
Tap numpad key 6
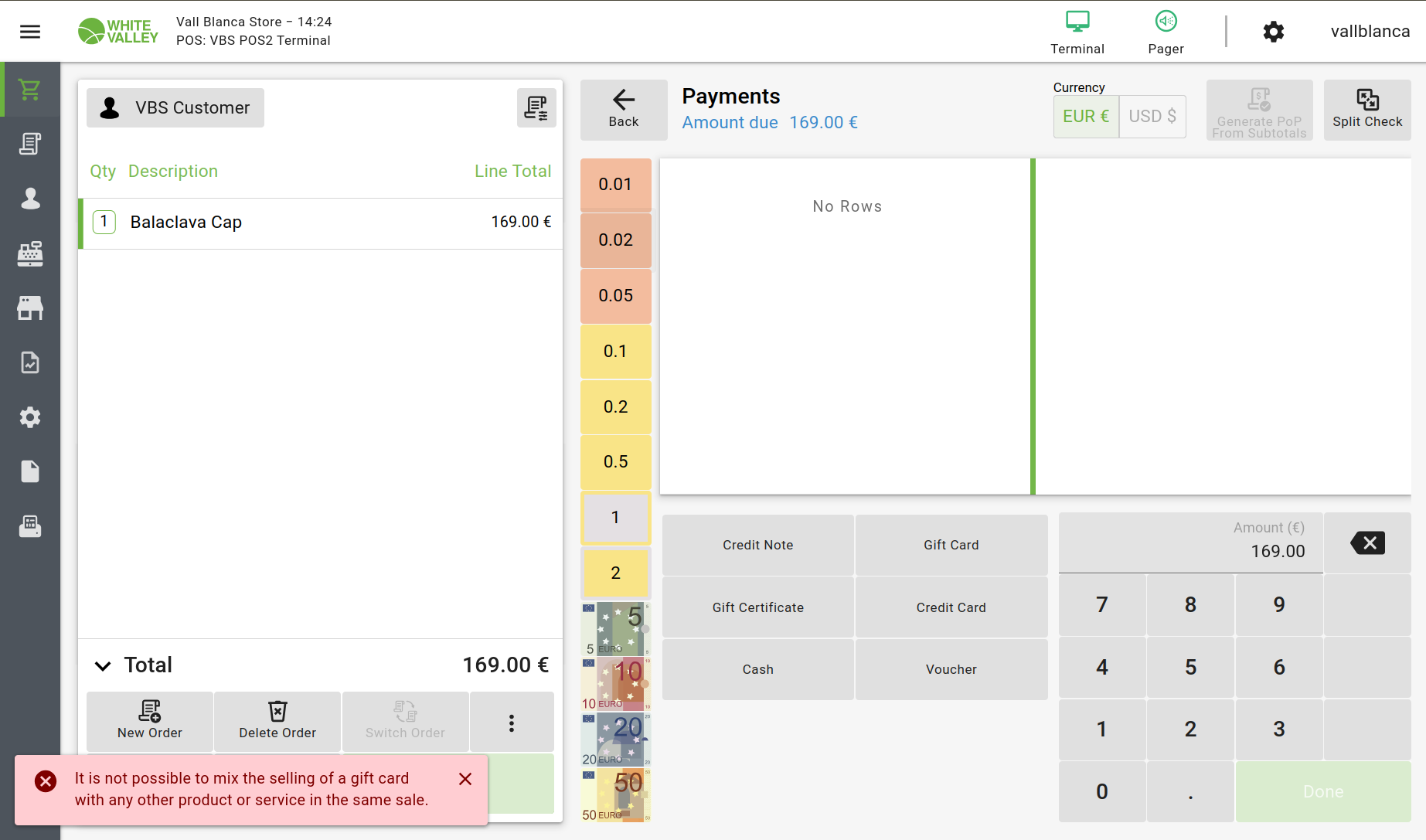click(1279, 668)
